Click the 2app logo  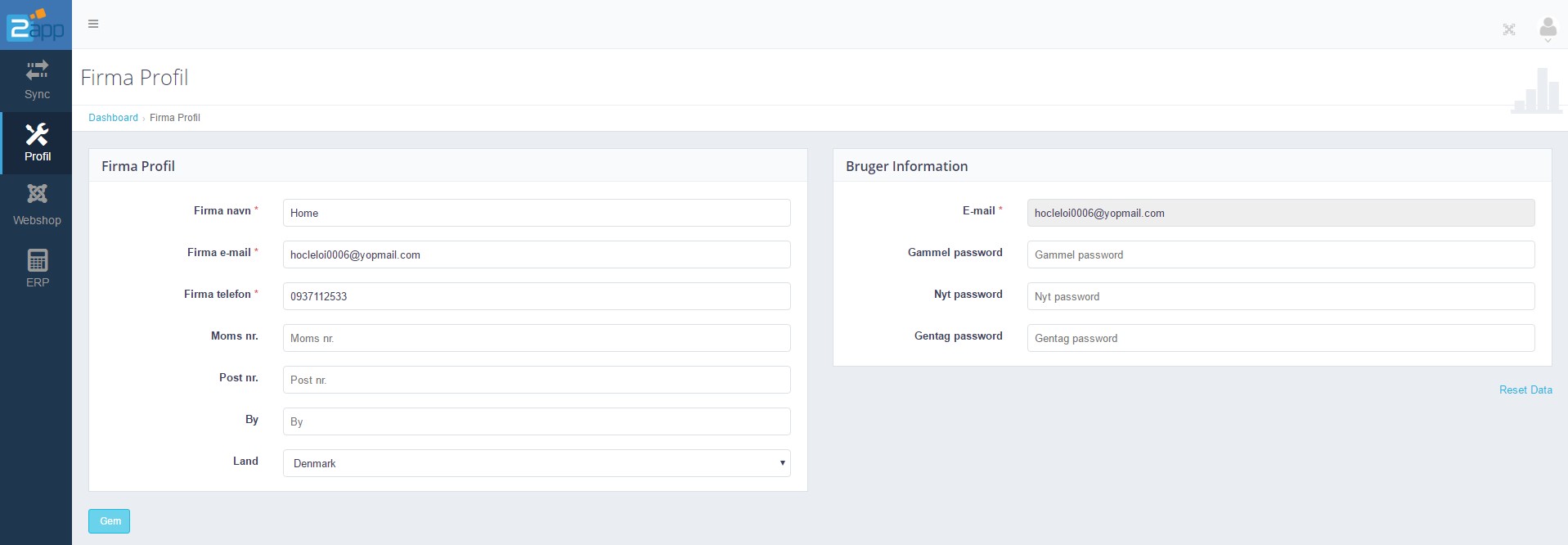click(x=35, y=25)
